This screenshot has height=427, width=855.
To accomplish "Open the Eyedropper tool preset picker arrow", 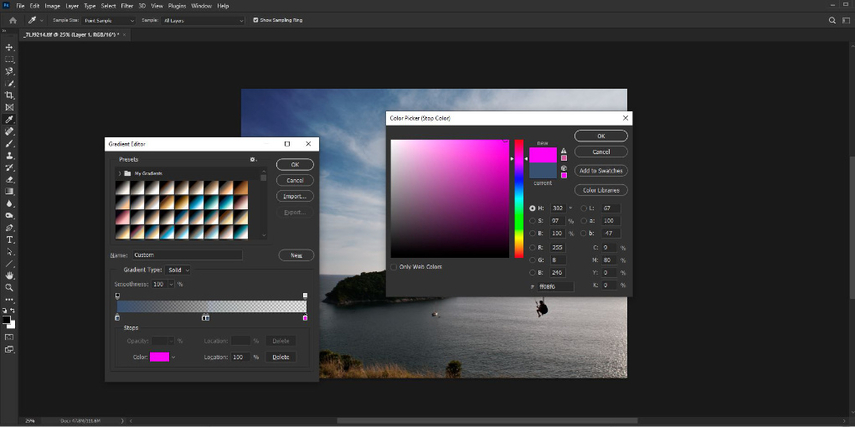I will (x=42, y=20).
